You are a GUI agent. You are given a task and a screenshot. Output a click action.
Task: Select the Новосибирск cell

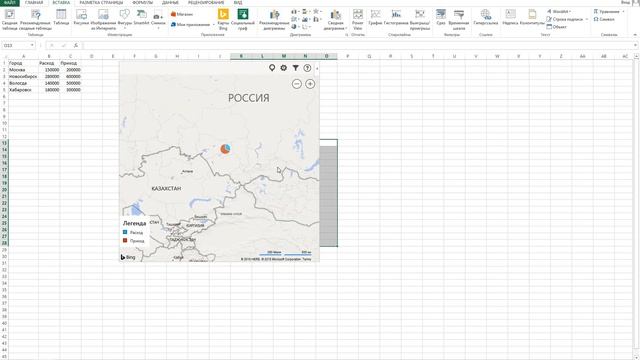coord(24,76)
